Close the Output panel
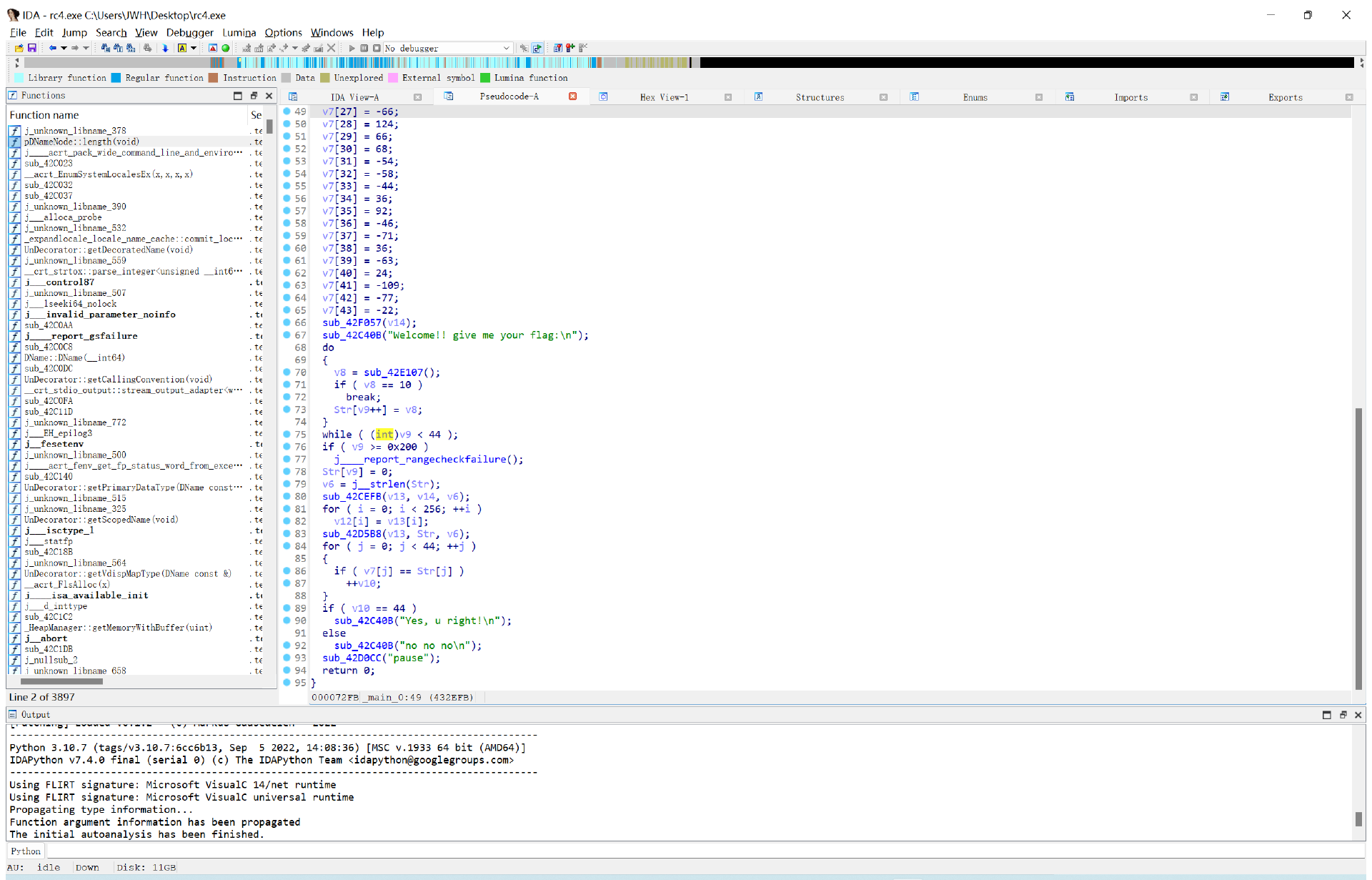Viewport: 1372px width, 880px height. point(1358,715)
